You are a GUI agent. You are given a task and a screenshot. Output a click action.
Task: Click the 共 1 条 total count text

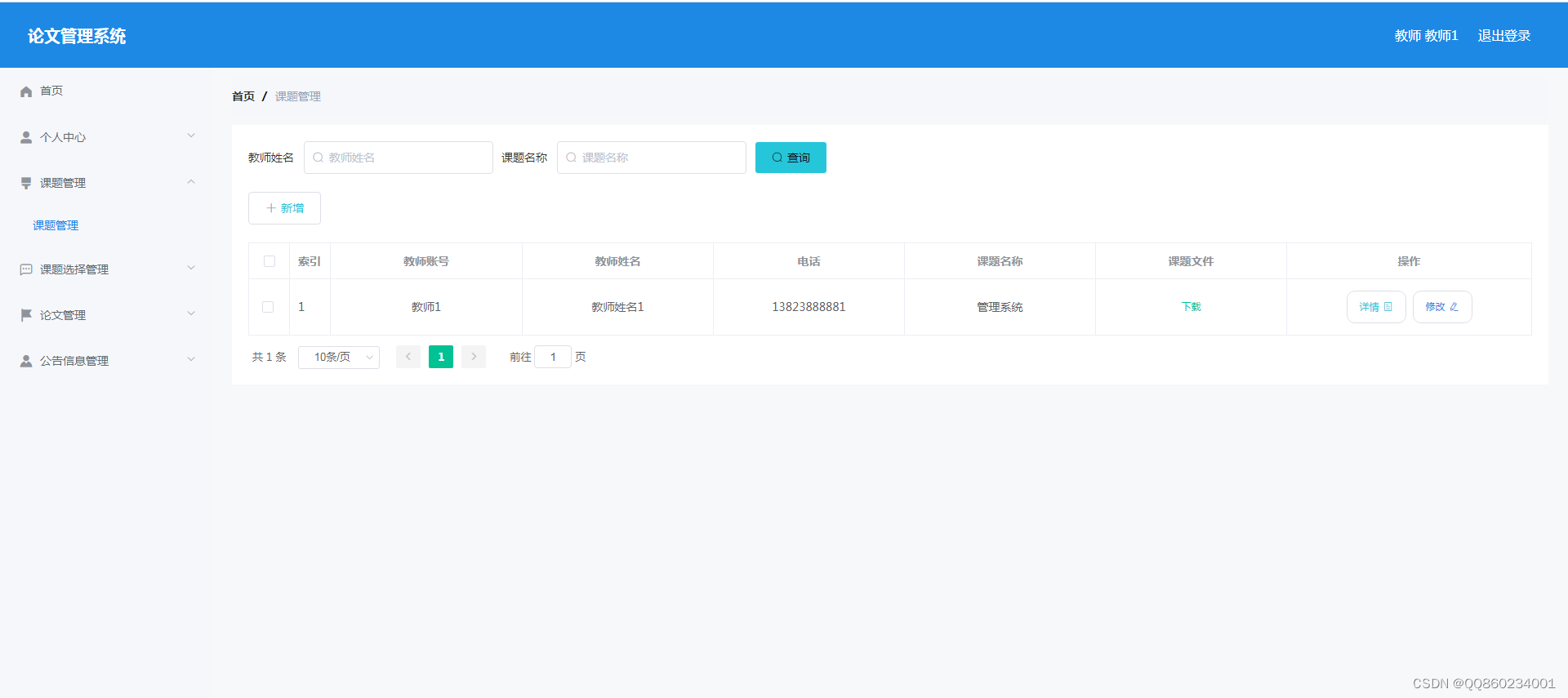tap(269, 357)
